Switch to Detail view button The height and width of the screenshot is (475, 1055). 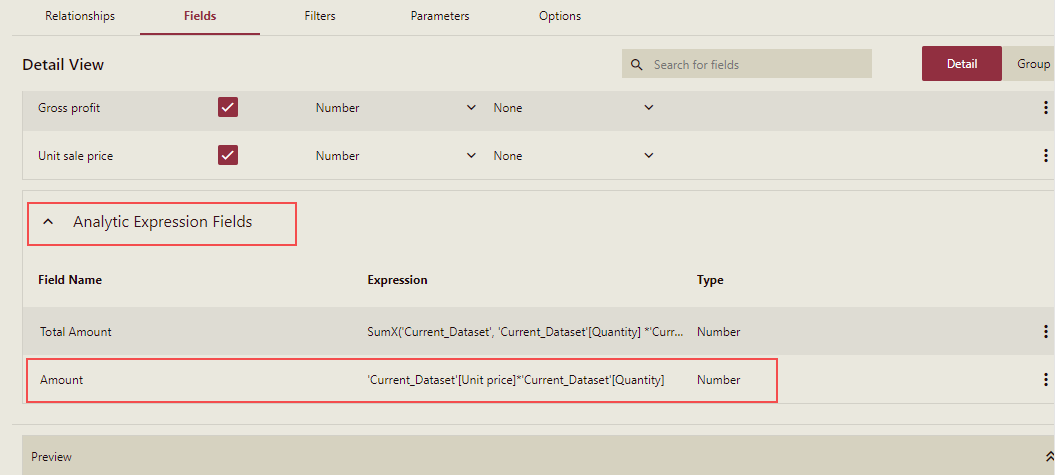point(961,63)
